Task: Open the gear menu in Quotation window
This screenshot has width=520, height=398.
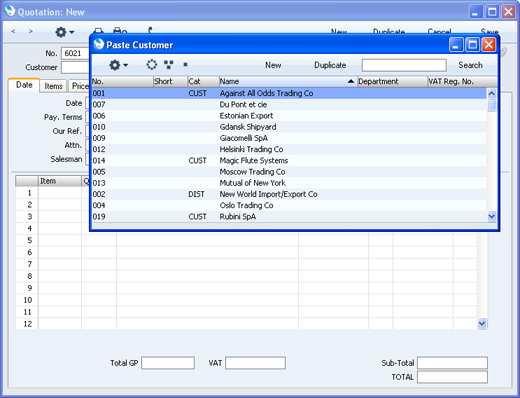Action: pyautogui.click(x=64, y=32)
